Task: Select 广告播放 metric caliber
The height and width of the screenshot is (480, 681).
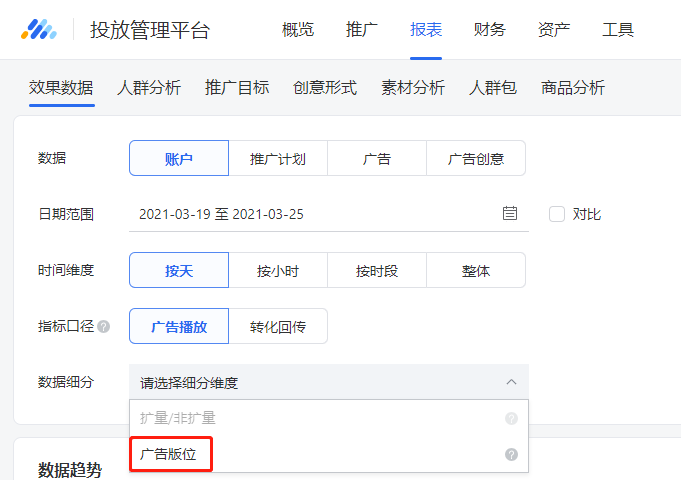Action: [x=179, y=326]
